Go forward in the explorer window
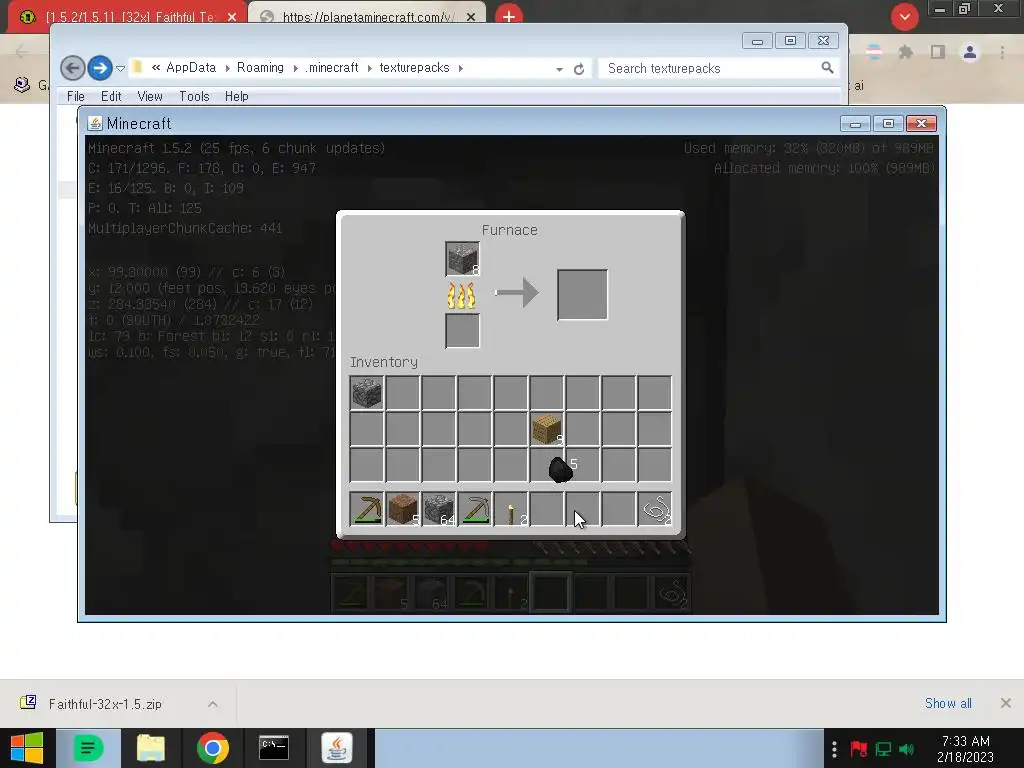The height and width of the screenshot is (768, 1024). click(x=99, y=68)
